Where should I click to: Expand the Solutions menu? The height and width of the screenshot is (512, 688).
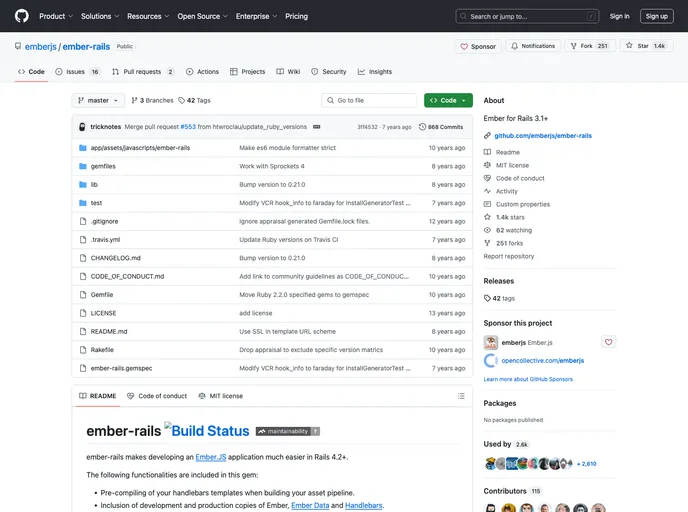pos(100,16)
